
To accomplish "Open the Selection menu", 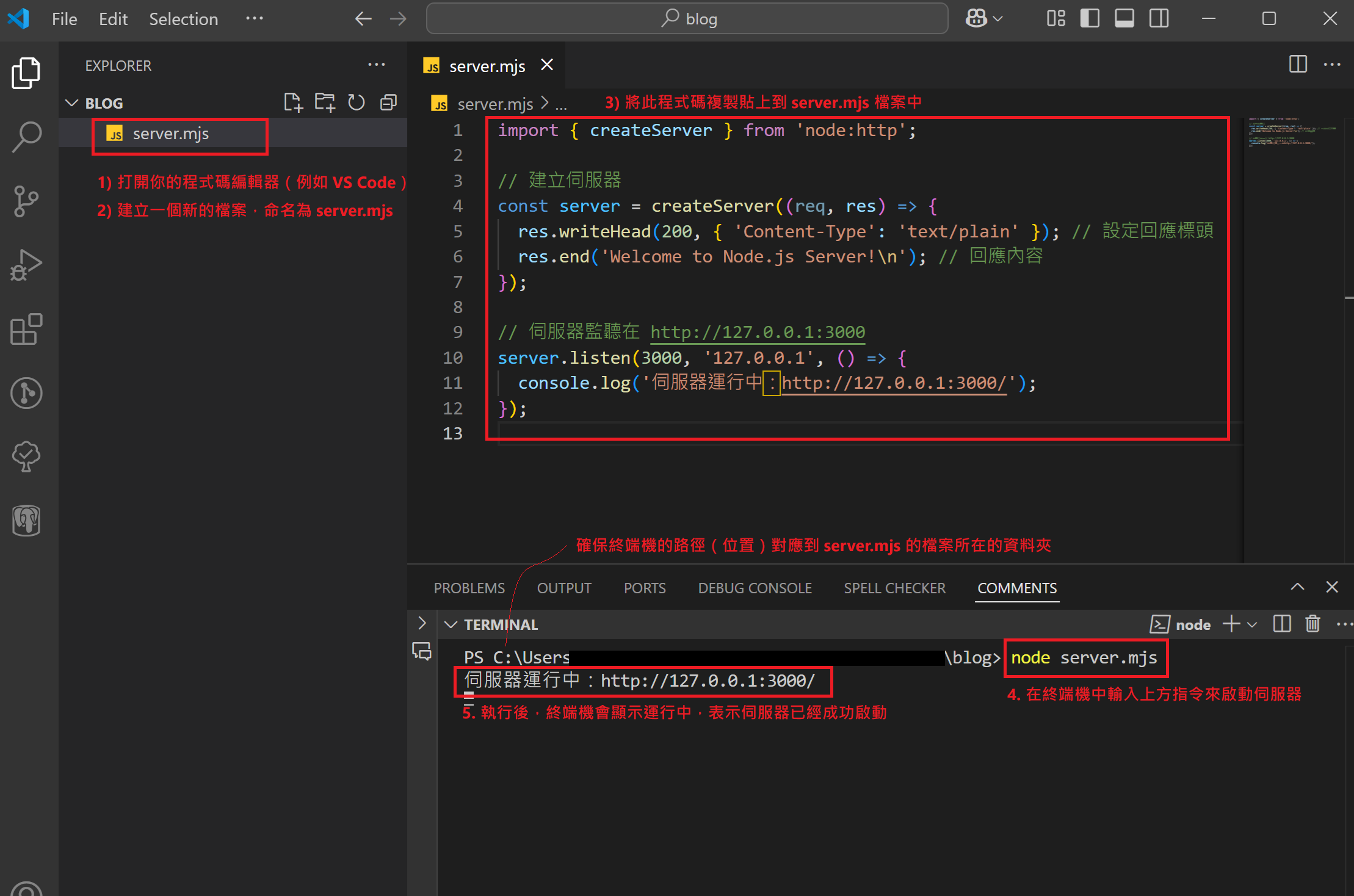I will point(183,19).
